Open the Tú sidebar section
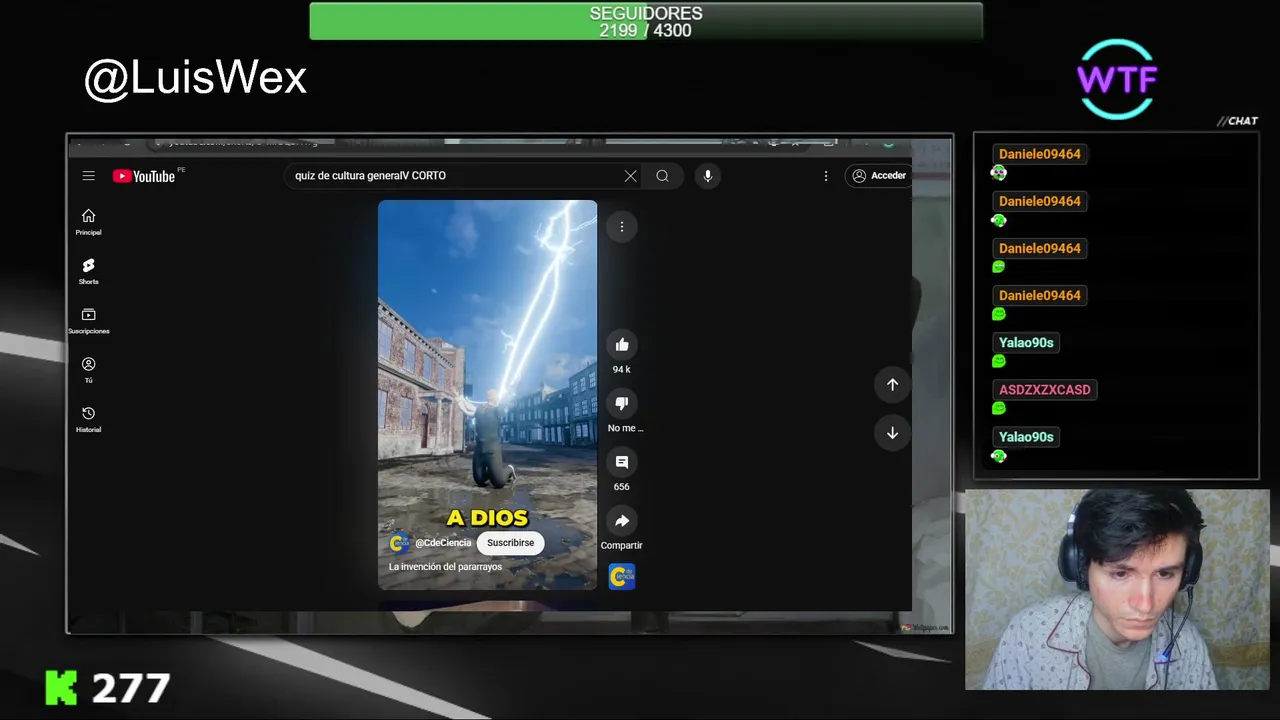Screen dimensions: 1280x720 click(x=88, y=370)
